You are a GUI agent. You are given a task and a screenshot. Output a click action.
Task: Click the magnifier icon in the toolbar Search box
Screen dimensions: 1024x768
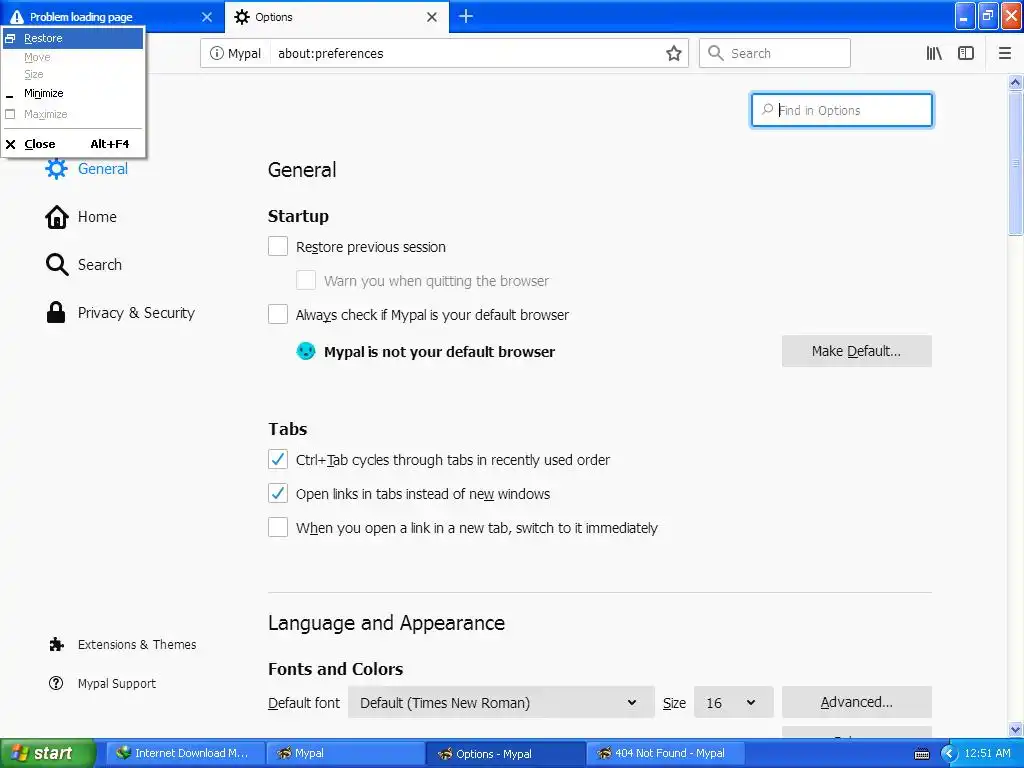716,53
